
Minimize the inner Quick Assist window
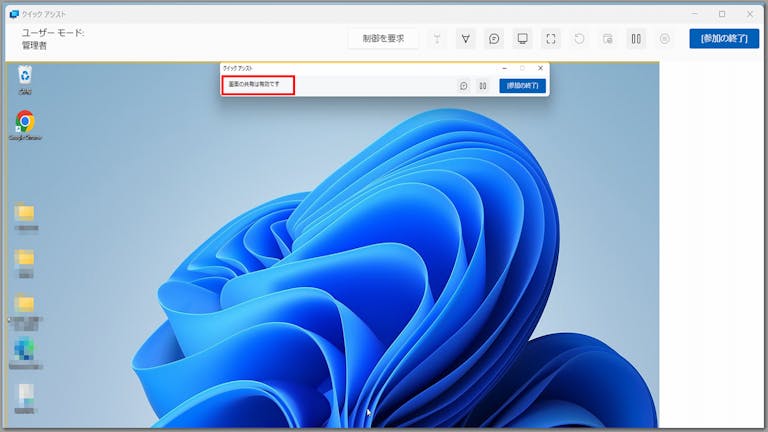tap(504, 68)
